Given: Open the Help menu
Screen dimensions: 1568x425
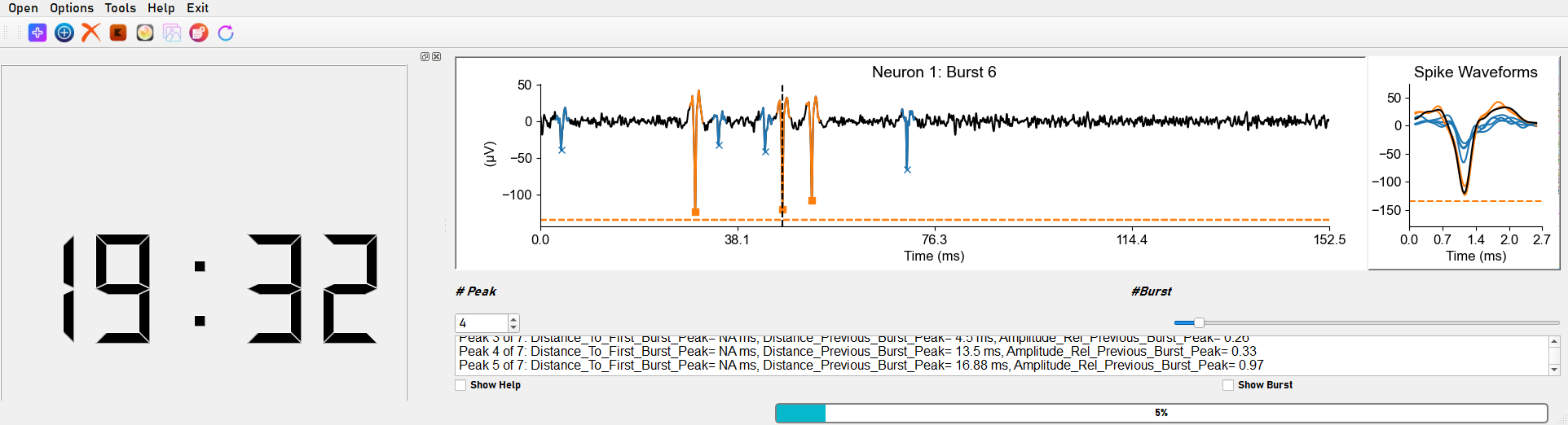Looking at the screenshot, I should [161, 8].
